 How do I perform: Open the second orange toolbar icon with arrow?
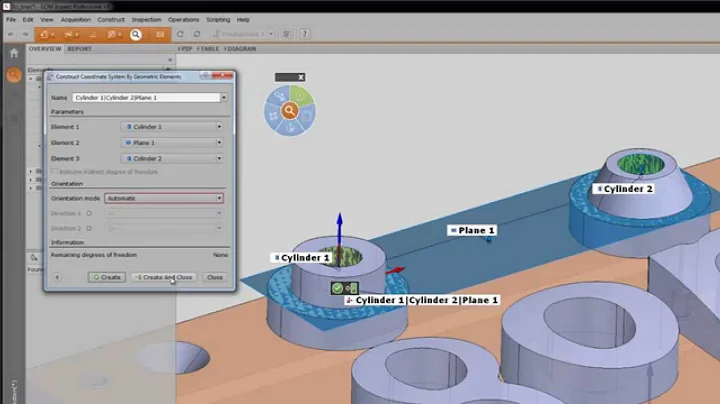click(71, 34)
